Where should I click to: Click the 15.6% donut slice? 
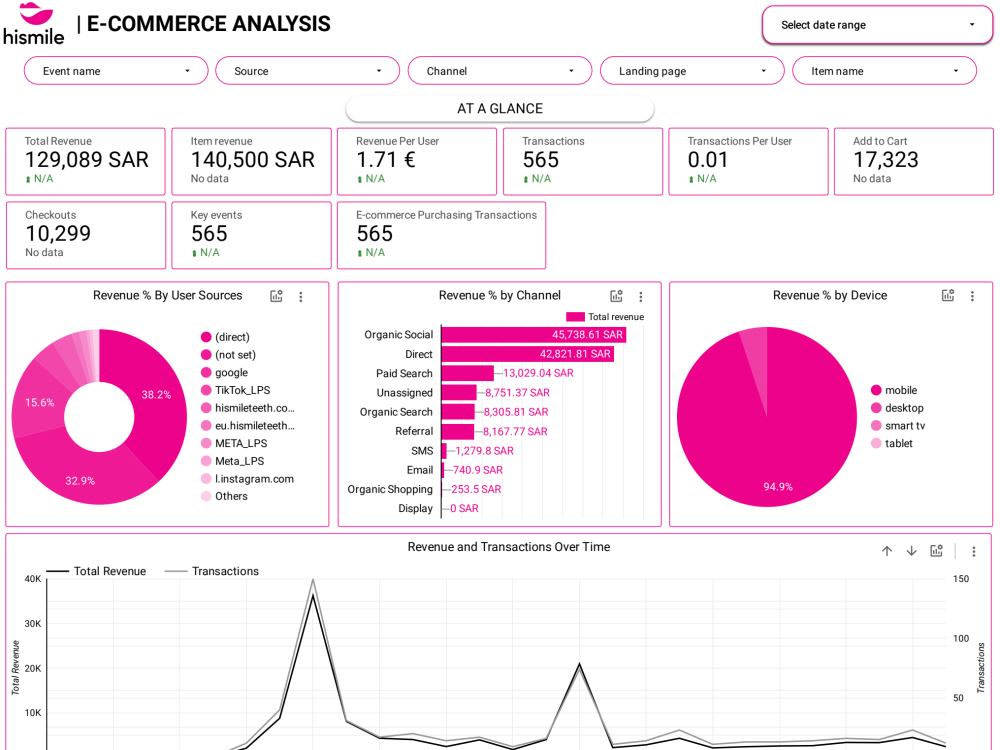coord(40,402)
